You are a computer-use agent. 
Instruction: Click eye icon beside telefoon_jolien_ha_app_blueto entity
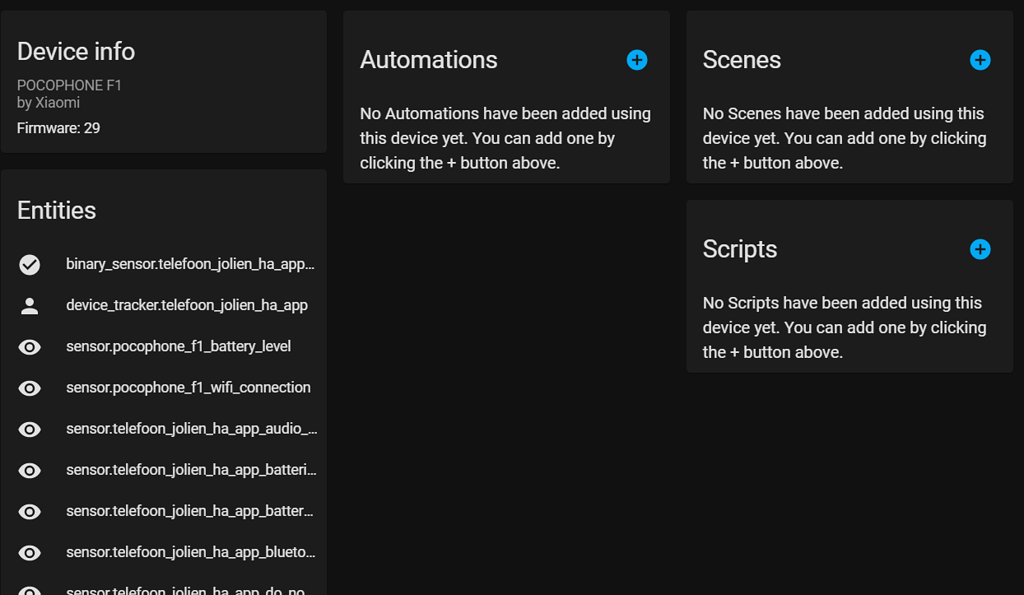pos(29,553)
